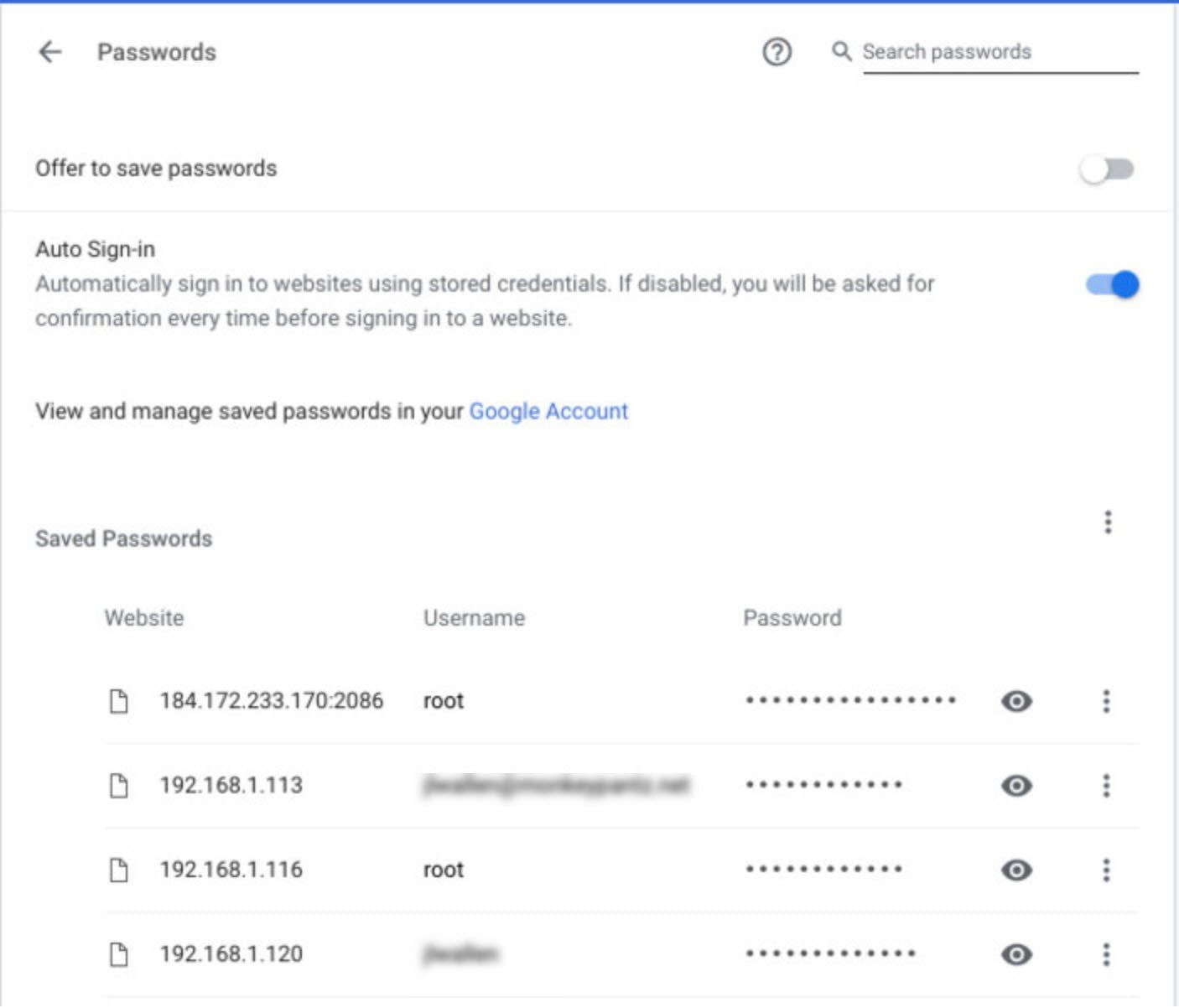Click the Passwords page title
The image size is (1179, 1008).
[156, 51]
